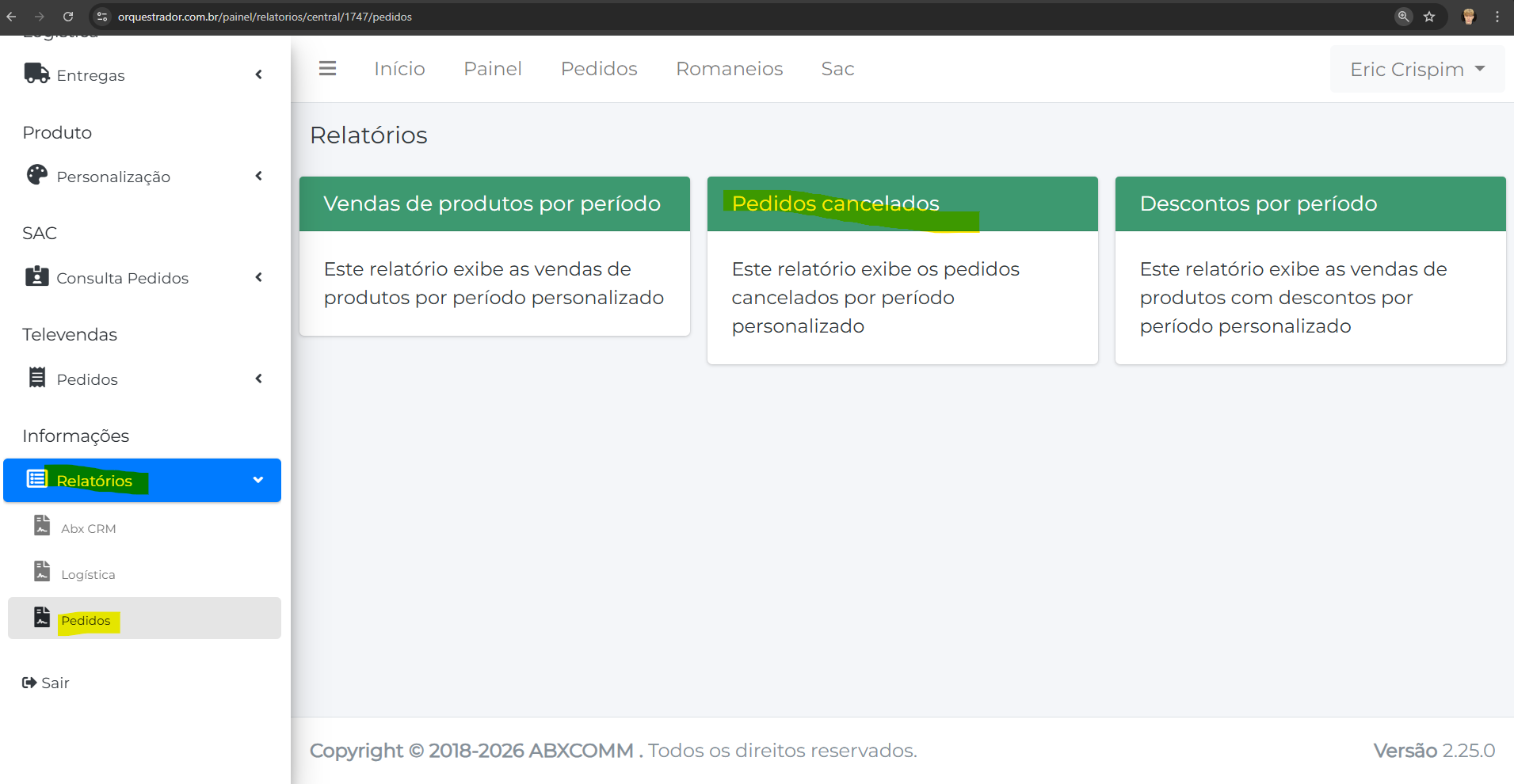This screenshot has width=1514, height=784.
Task: Click the browser bookmark star icon
Action: point(1429,17)
